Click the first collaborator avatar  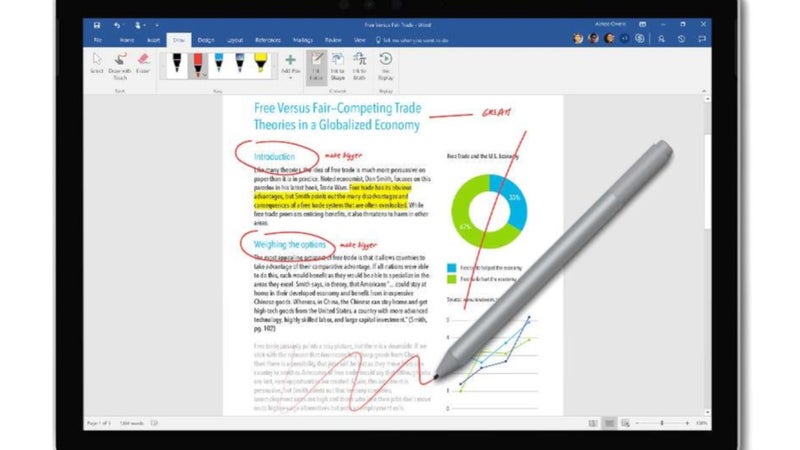(x=578, y=39)
